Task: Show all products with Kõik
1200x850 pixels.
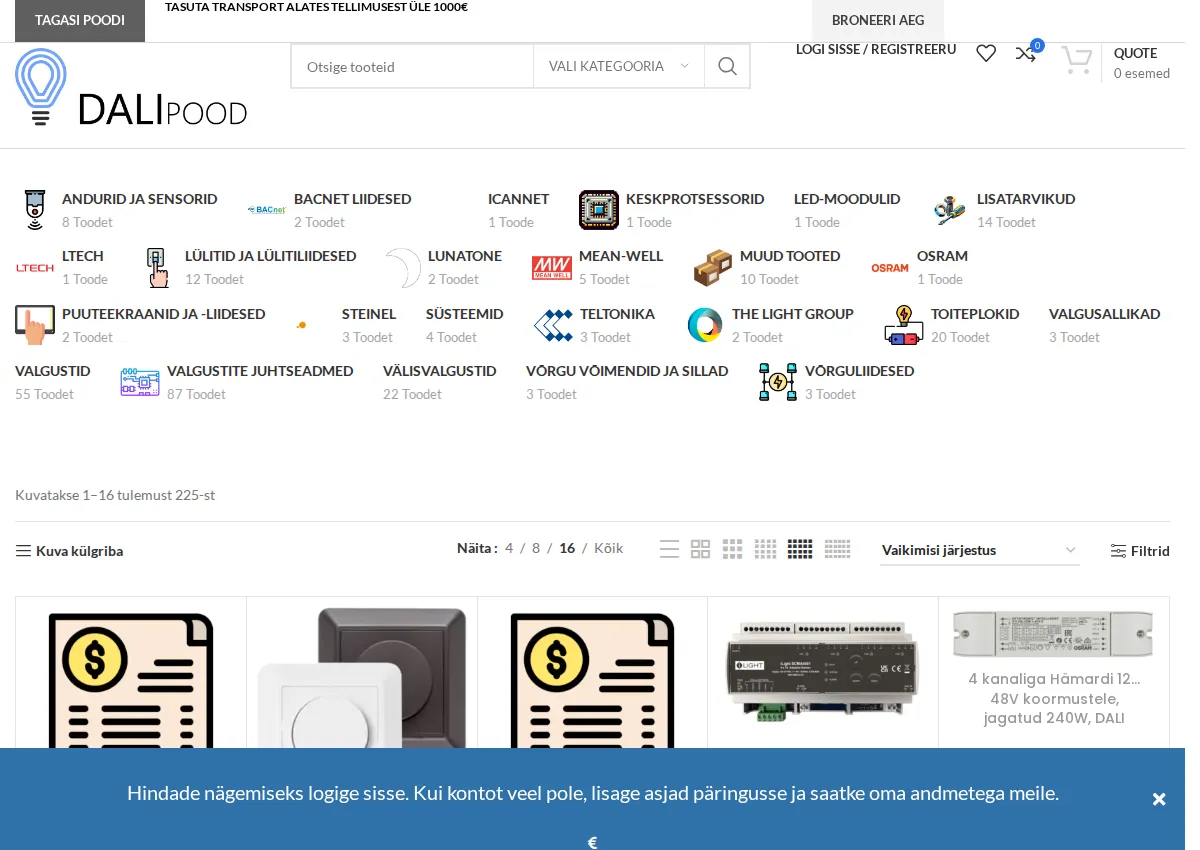Action: (608, 548)
